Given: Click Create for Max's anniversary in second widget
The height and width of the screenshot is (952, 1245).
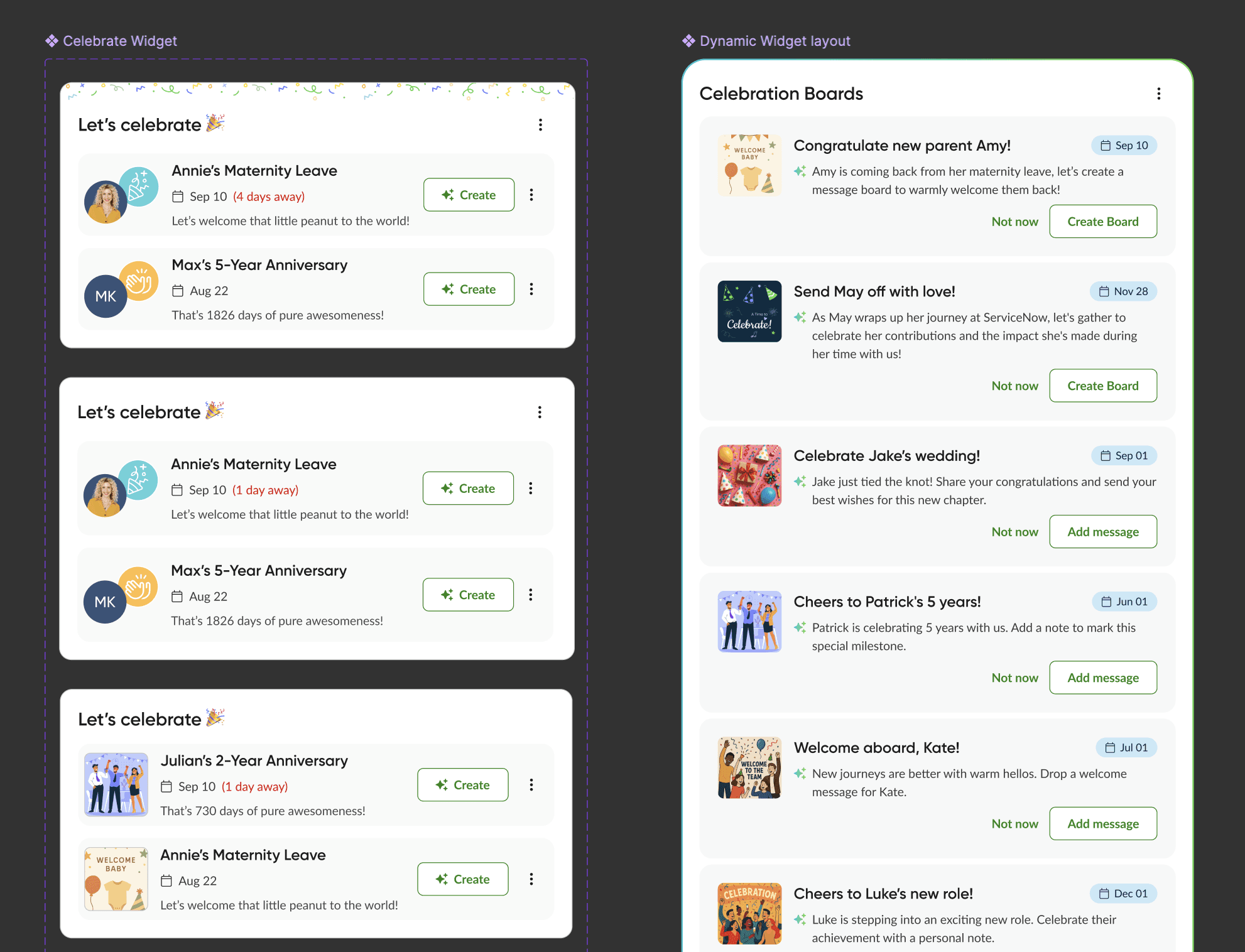Looking at the screenshot, I should coord(468,595).
